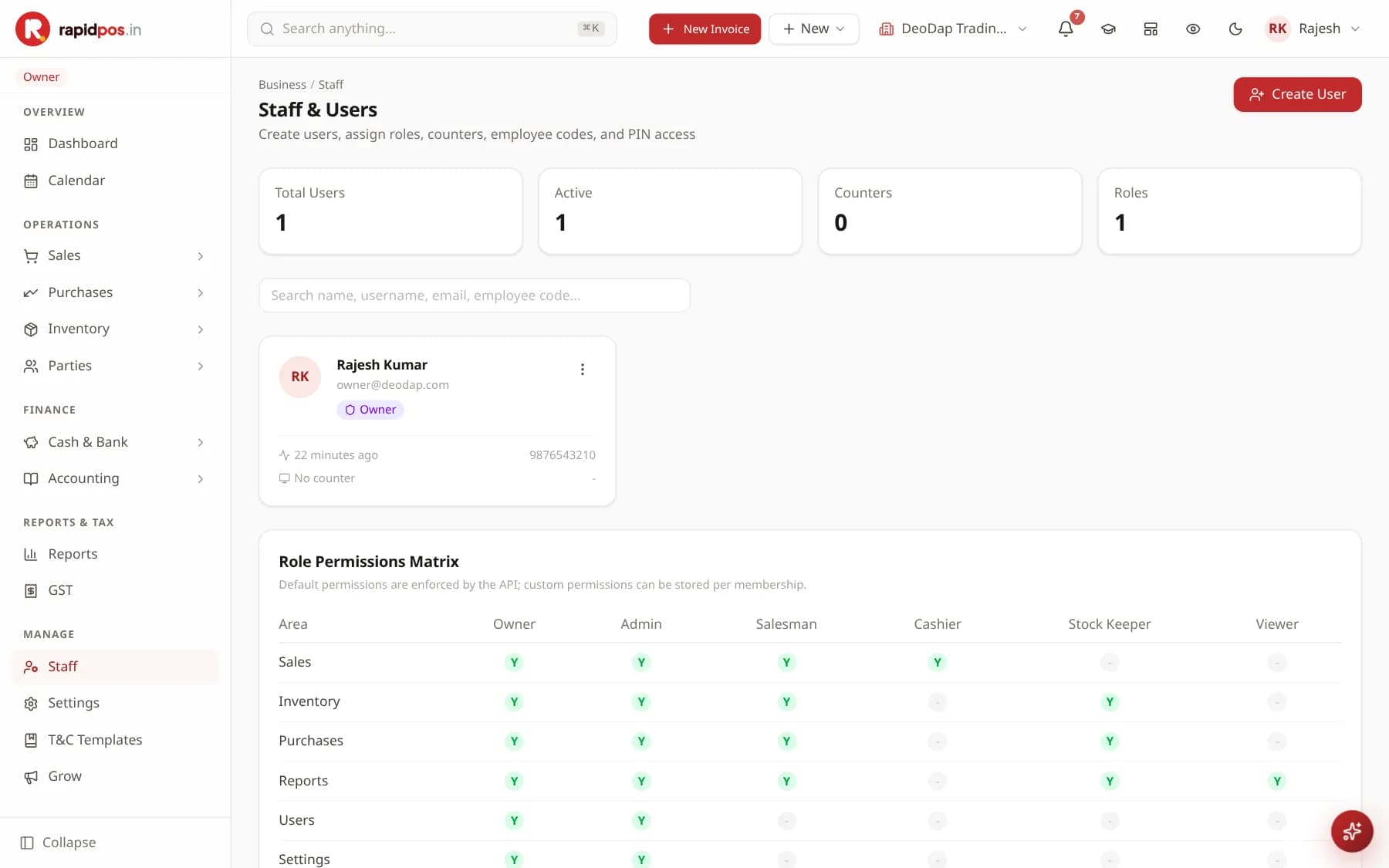Focus the Search anything field
1389x868 pixels.
(432, 29)
